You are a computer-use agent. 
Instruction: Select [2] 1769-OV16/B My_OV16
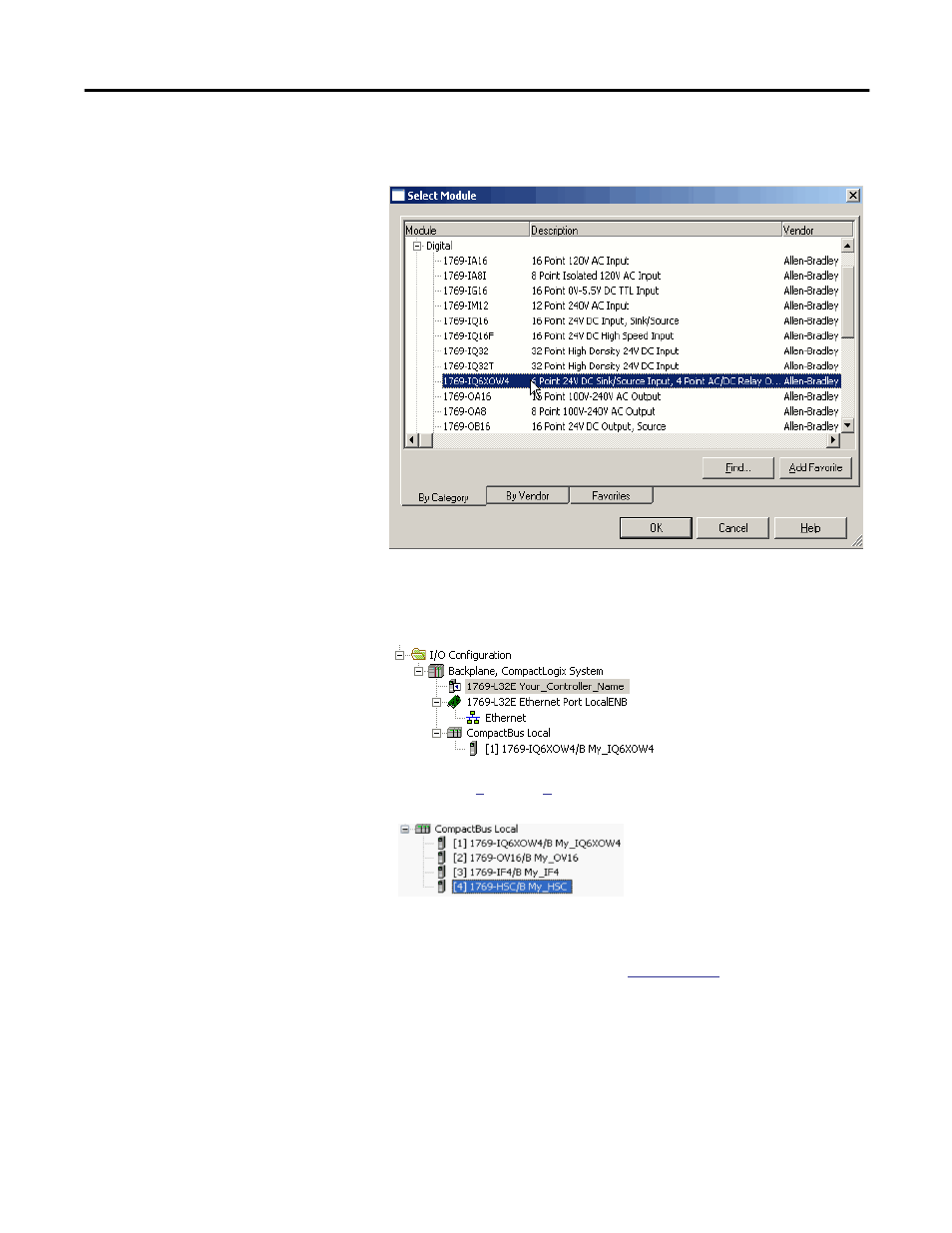[x=515, y=858]
